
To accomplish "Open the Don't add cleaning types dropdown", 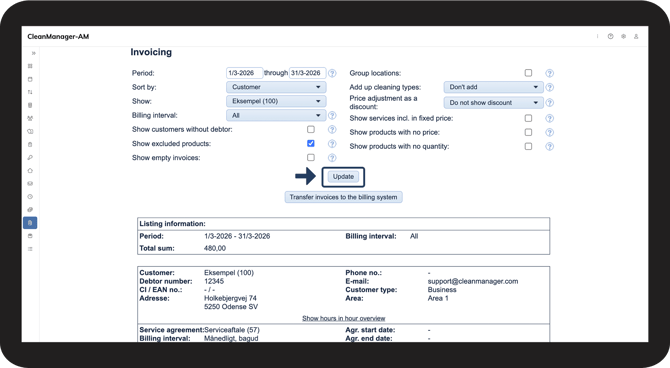I will (x=494, y=87).
